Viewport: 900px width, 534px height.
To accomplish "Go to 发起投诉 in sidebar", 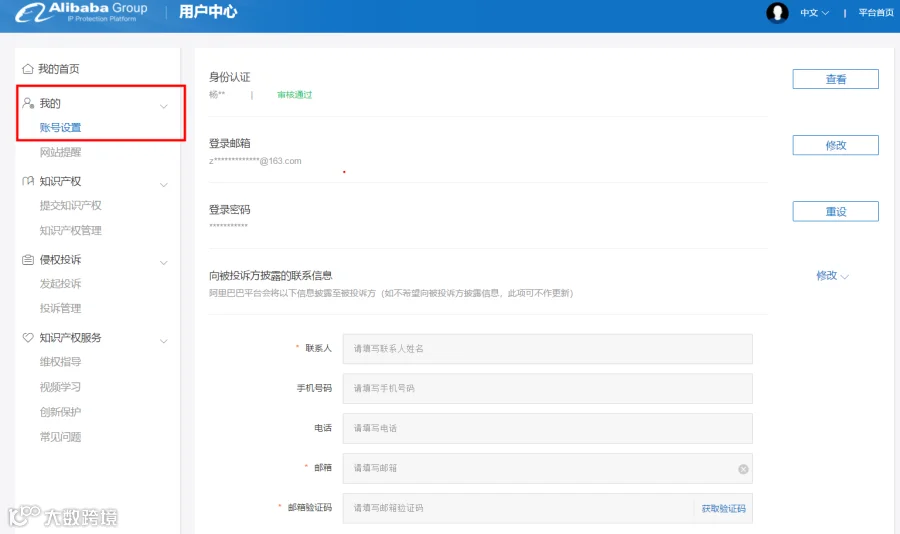I will [x=60, y=284].
